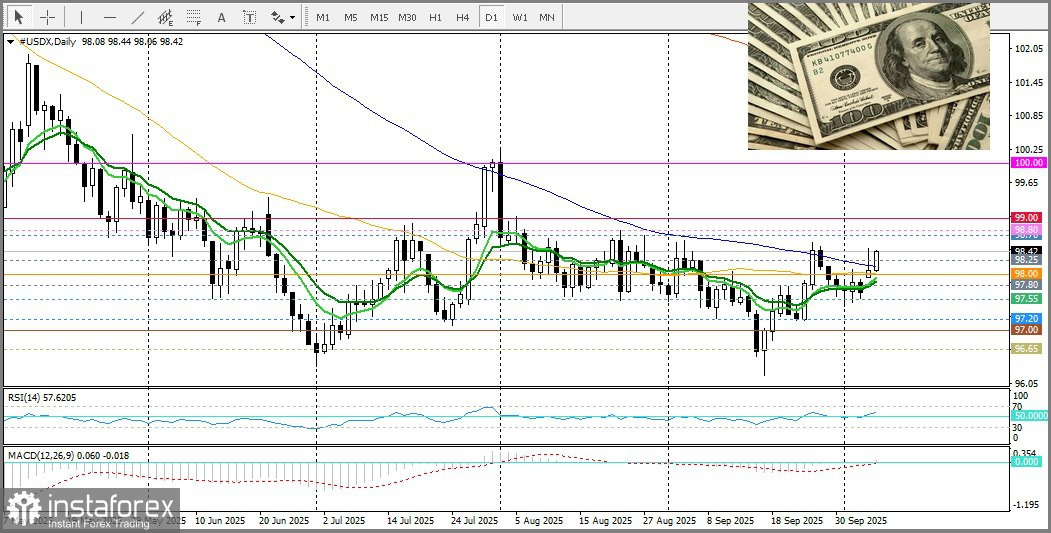Choose the Fibonacci retracement tool

194,17
